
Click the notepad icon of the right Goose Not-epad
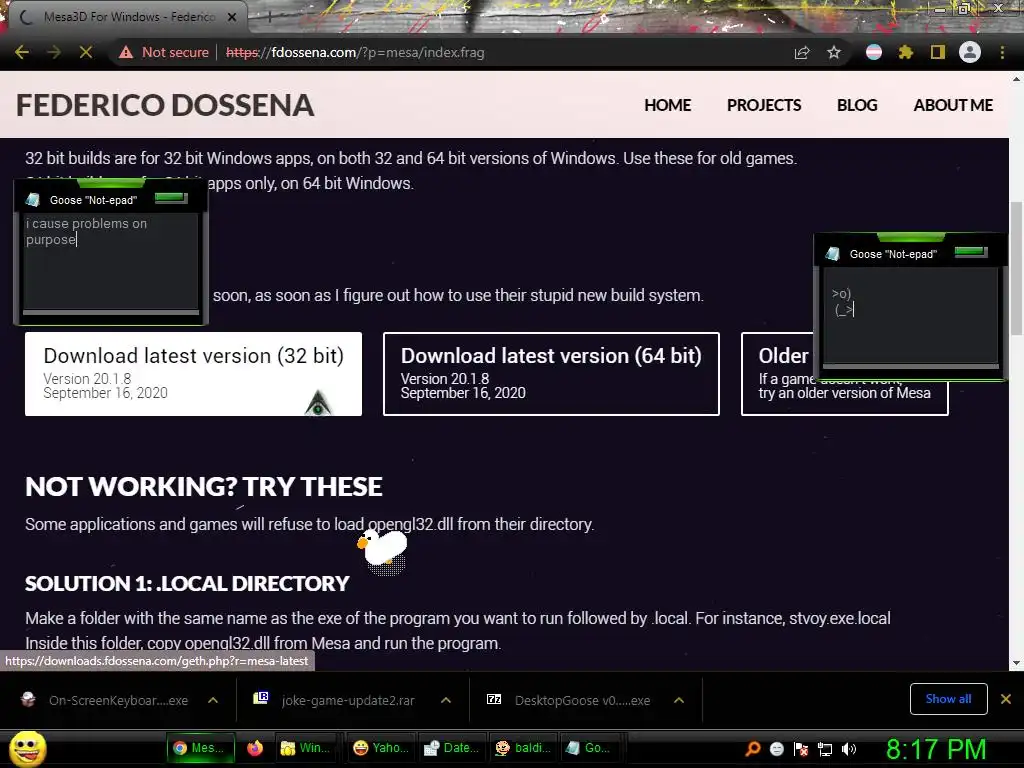[x=833, y=254]
